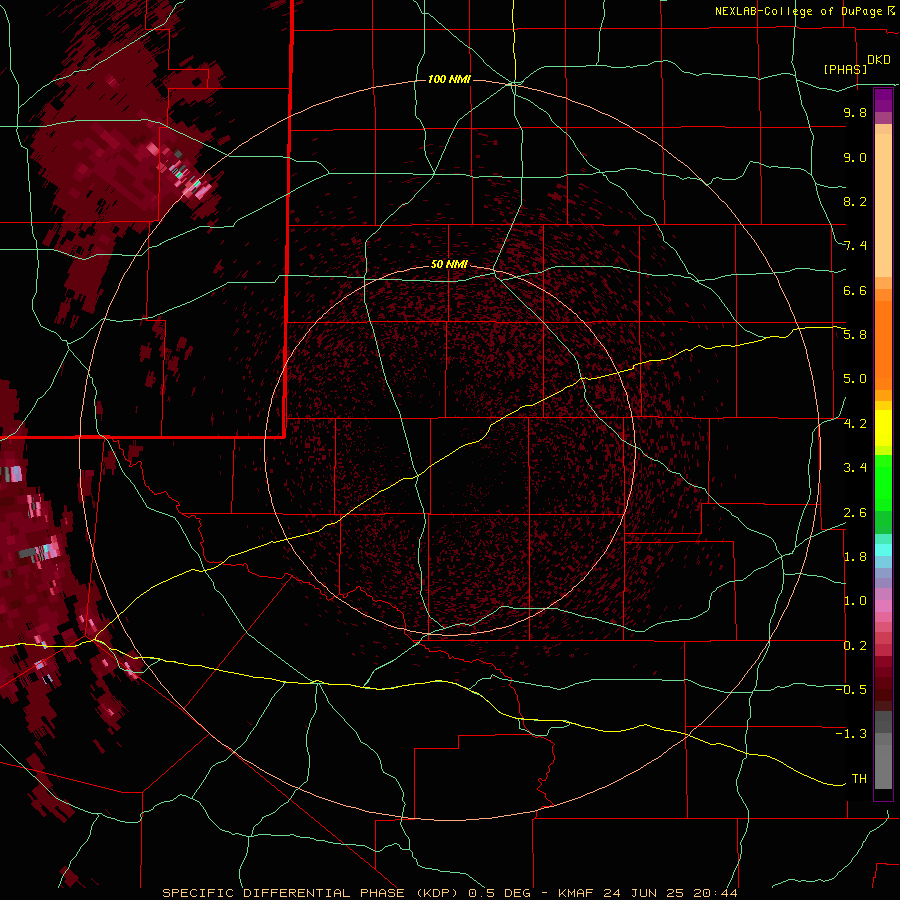Select the "[PHAS]" legend header label
This screenshot has width=900, height=900.
point(845,69)
